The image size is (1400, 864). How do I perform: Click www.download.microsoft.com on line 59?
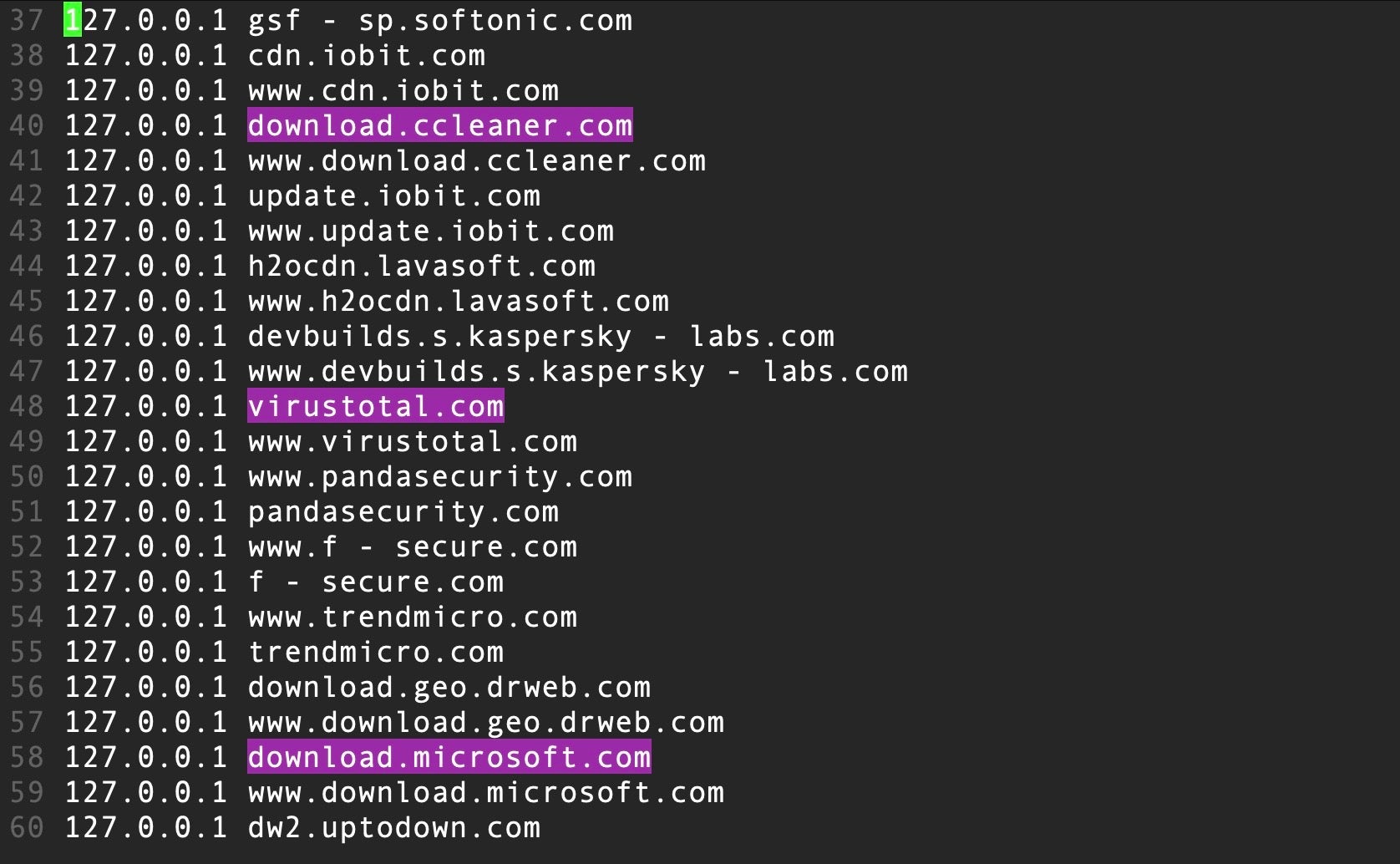[486, 792]
